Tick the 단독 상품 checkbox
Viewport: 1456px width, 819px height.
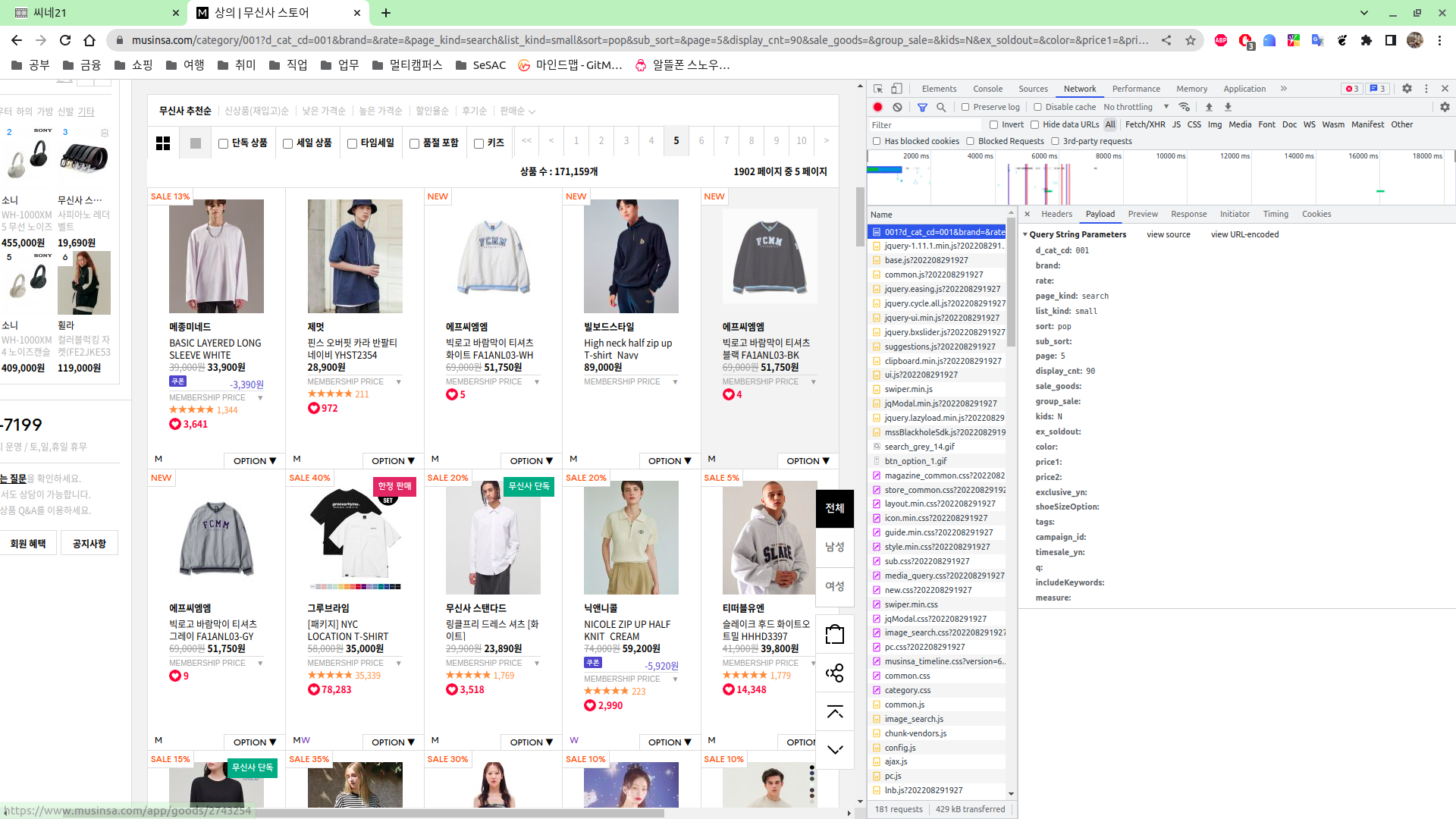pyautogui.click(x=223, y=143)
